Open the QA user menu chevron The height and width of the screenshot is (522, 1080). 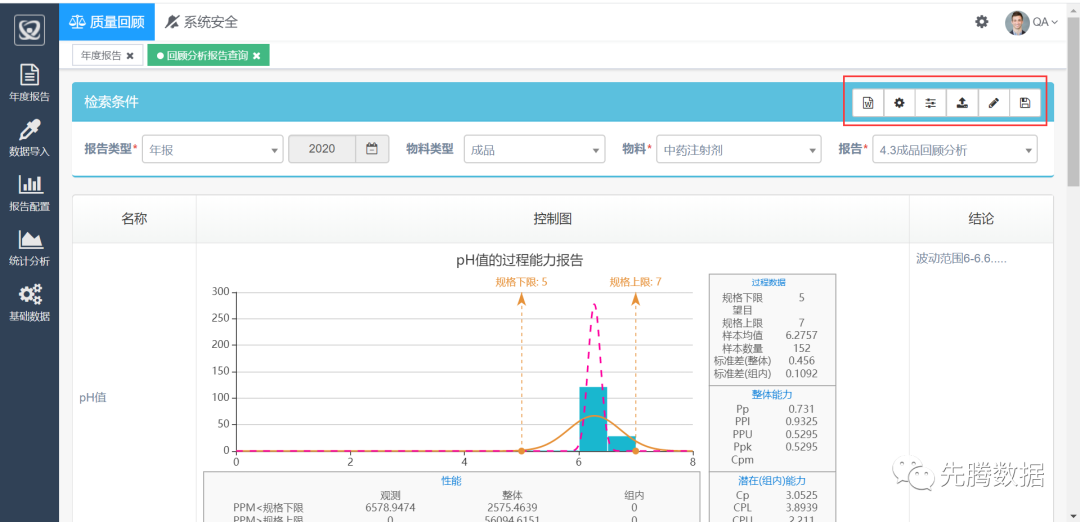(1055, 23)
